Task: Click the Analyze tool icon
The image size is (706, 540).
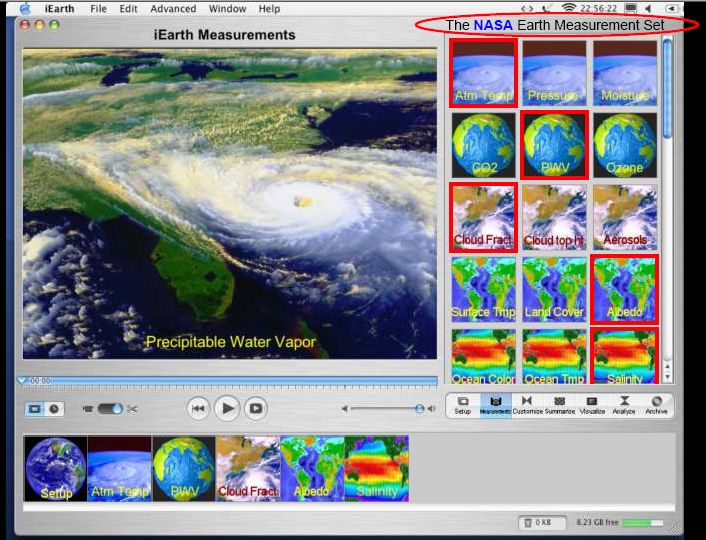Action: (x=623, y=403)
